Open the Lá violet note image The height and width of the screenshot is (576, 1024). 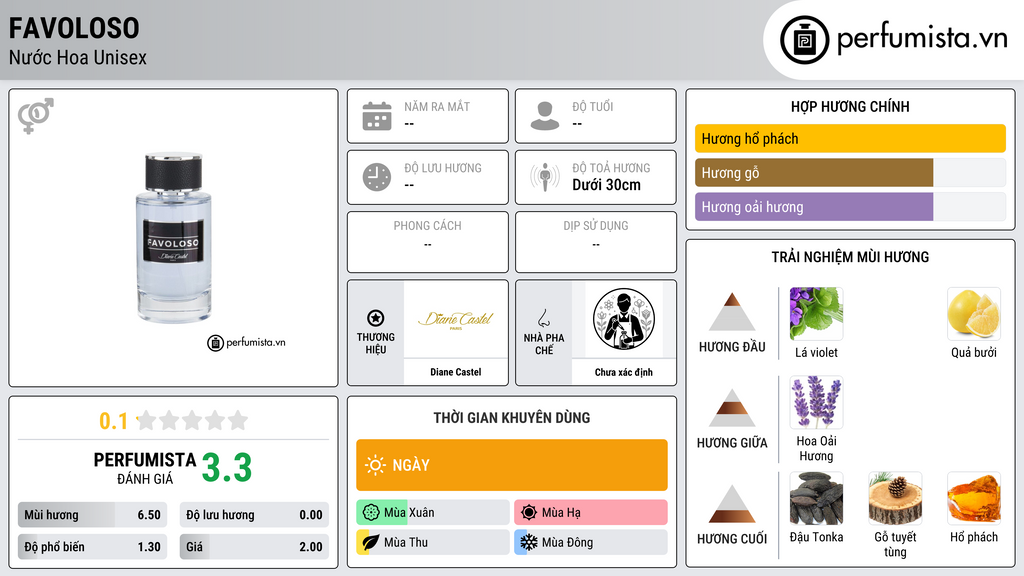[x=816, y=313]
